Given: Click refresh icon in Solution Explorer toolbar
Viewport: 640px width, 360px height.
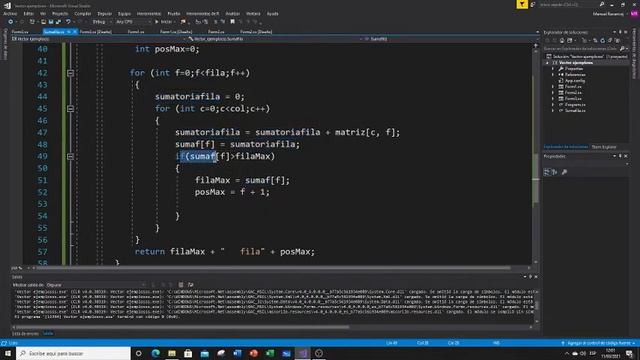Looking at the screenshot, I should (603, 40).
